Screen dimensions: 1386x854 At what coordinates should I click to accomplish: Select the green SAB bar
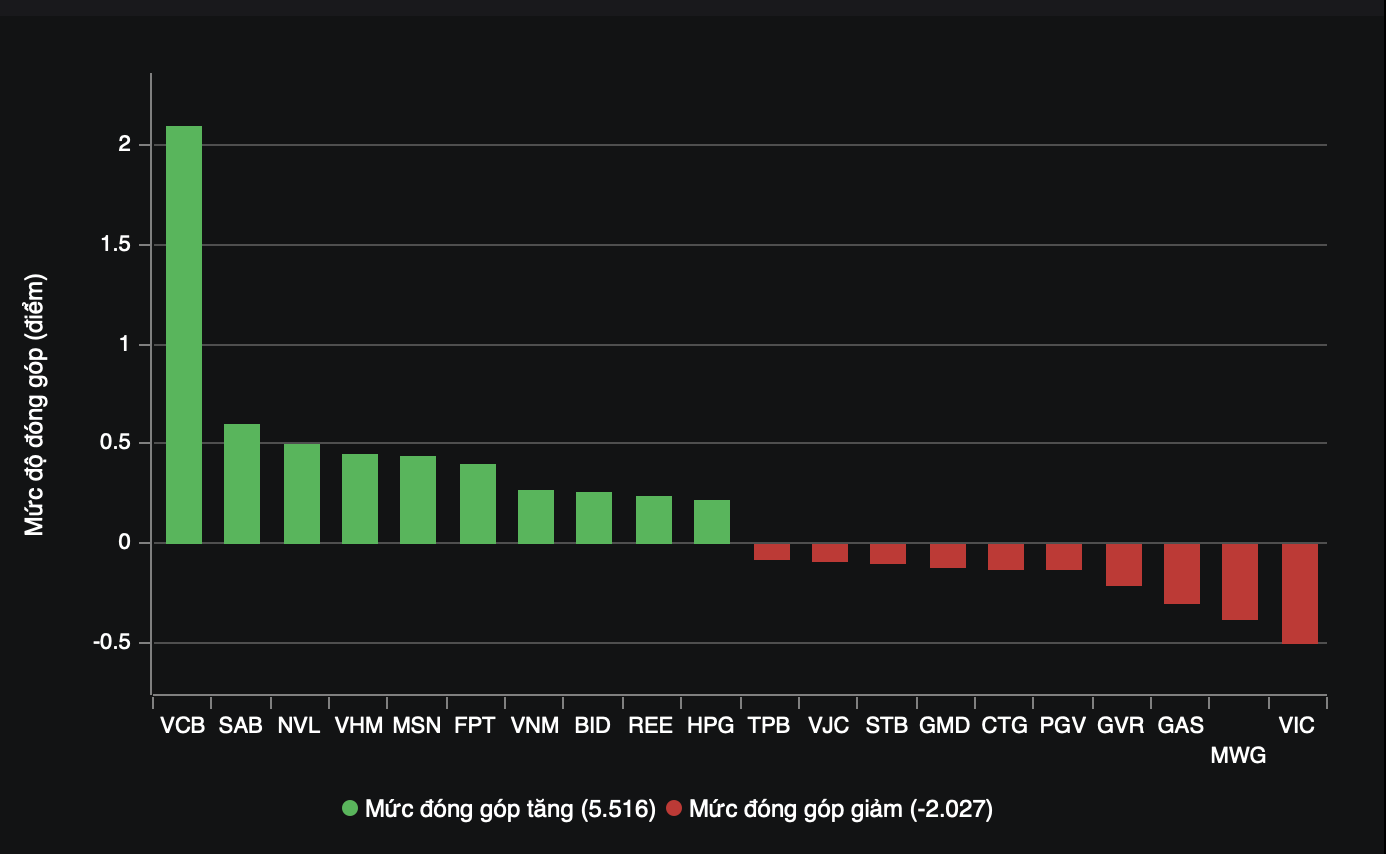point(241,484)
